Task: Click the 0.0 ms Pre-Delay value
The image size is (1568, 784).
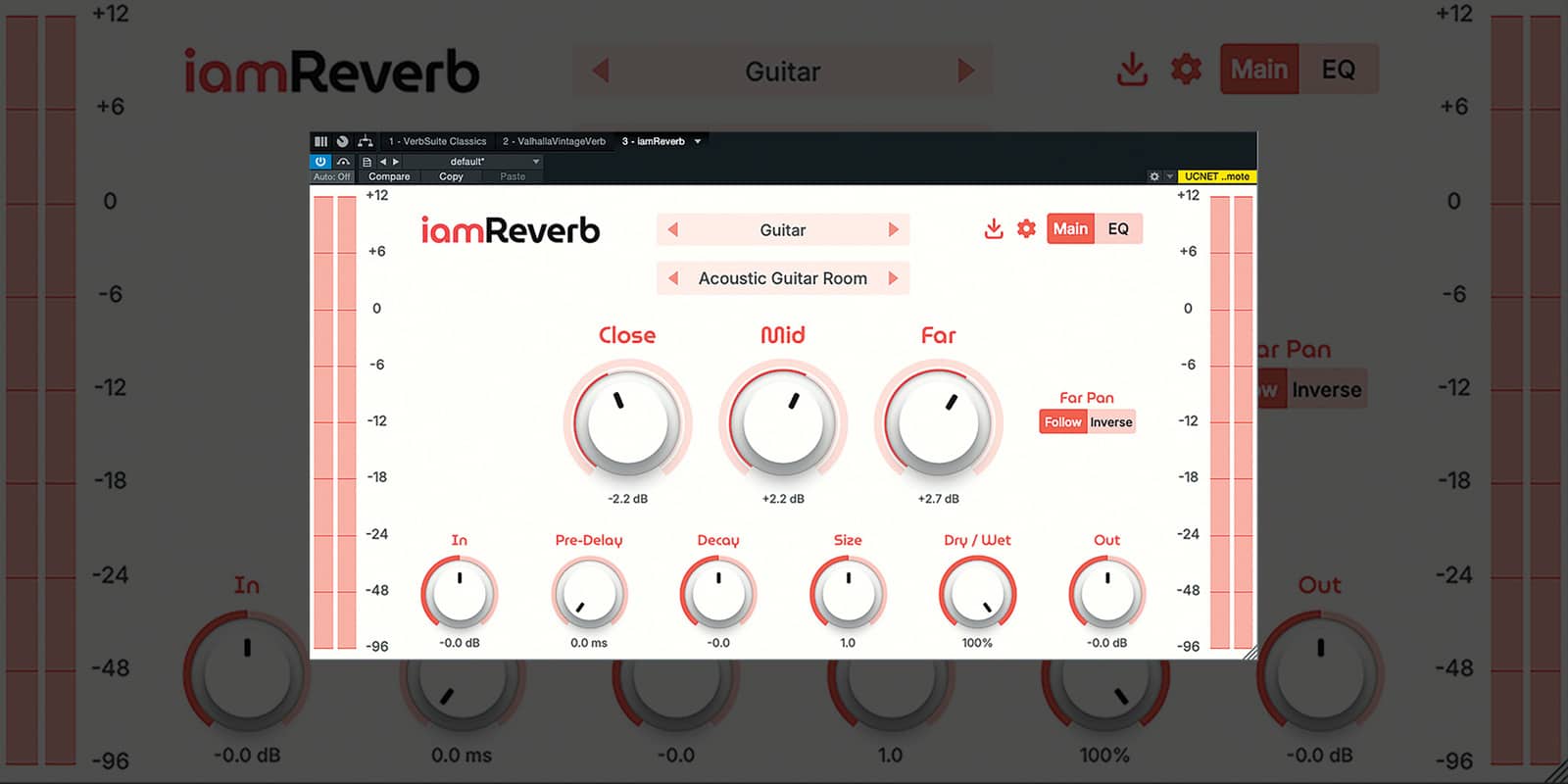Action: tap(589, 643)
